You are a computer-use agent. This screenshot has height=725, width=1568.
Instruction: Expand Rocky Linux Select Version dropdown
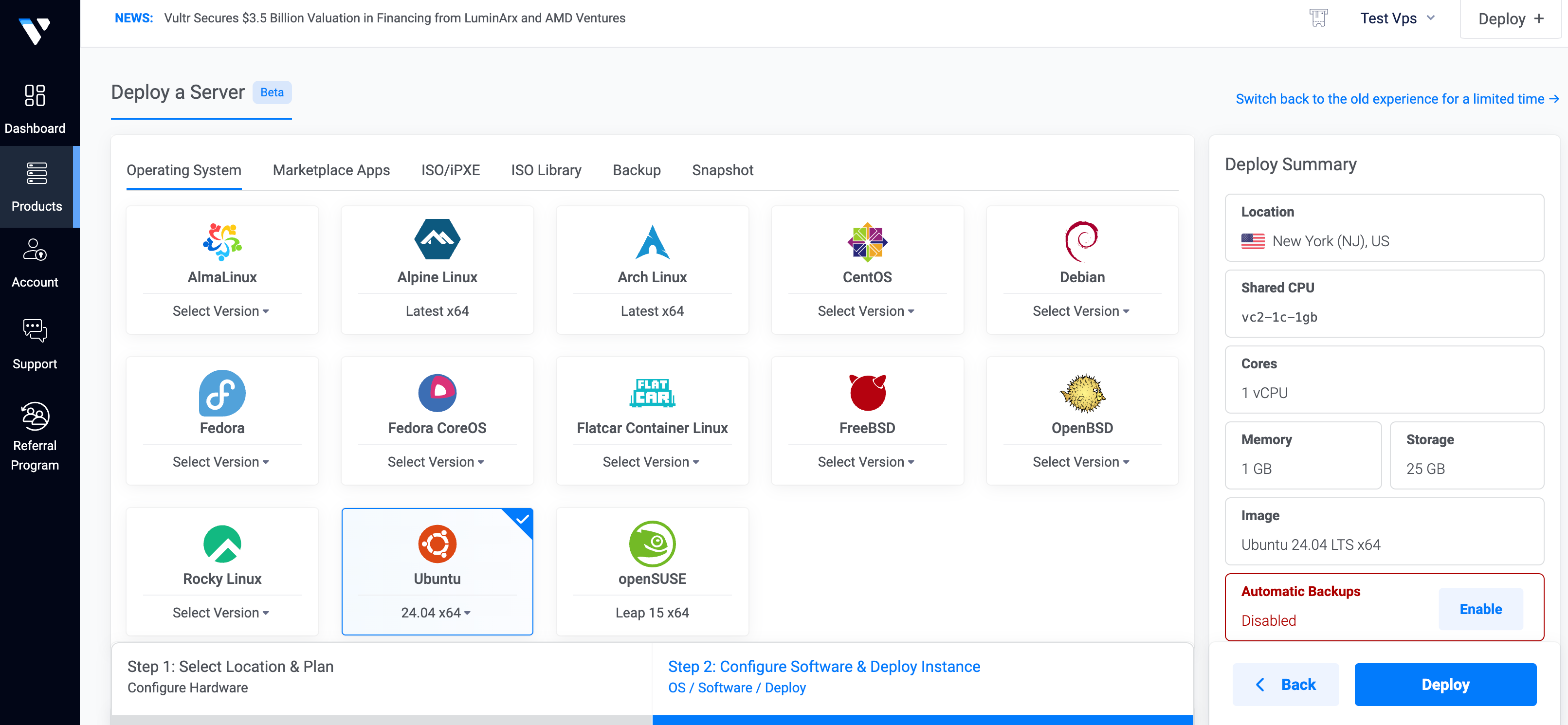221,613
